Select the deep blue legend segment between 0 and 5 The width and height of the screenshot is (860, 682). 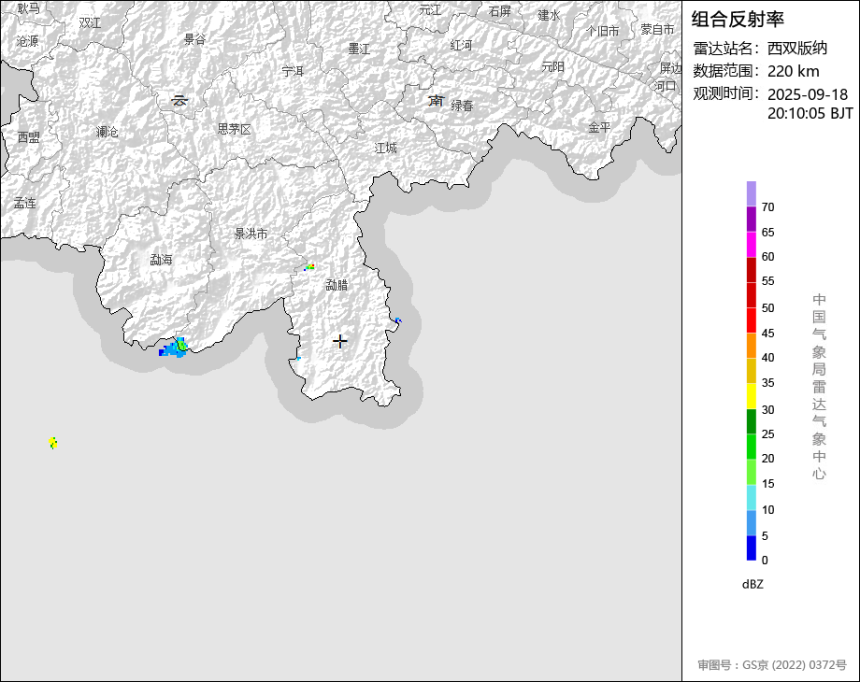(751, 548)
